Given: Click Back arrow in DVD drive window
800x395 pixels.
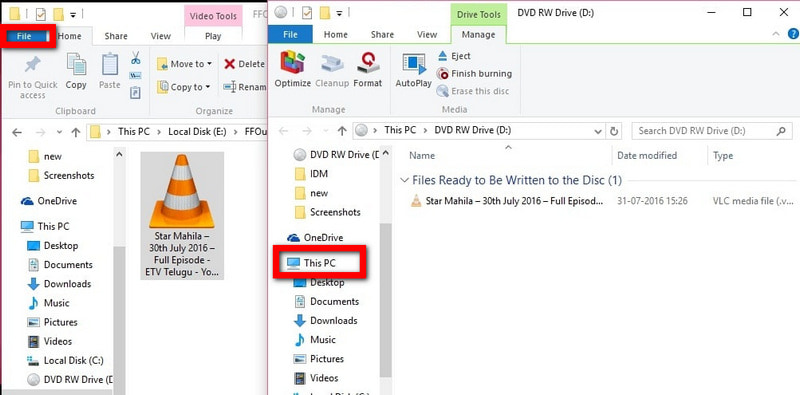Looking at the screenshot, I should click(283, 131).
